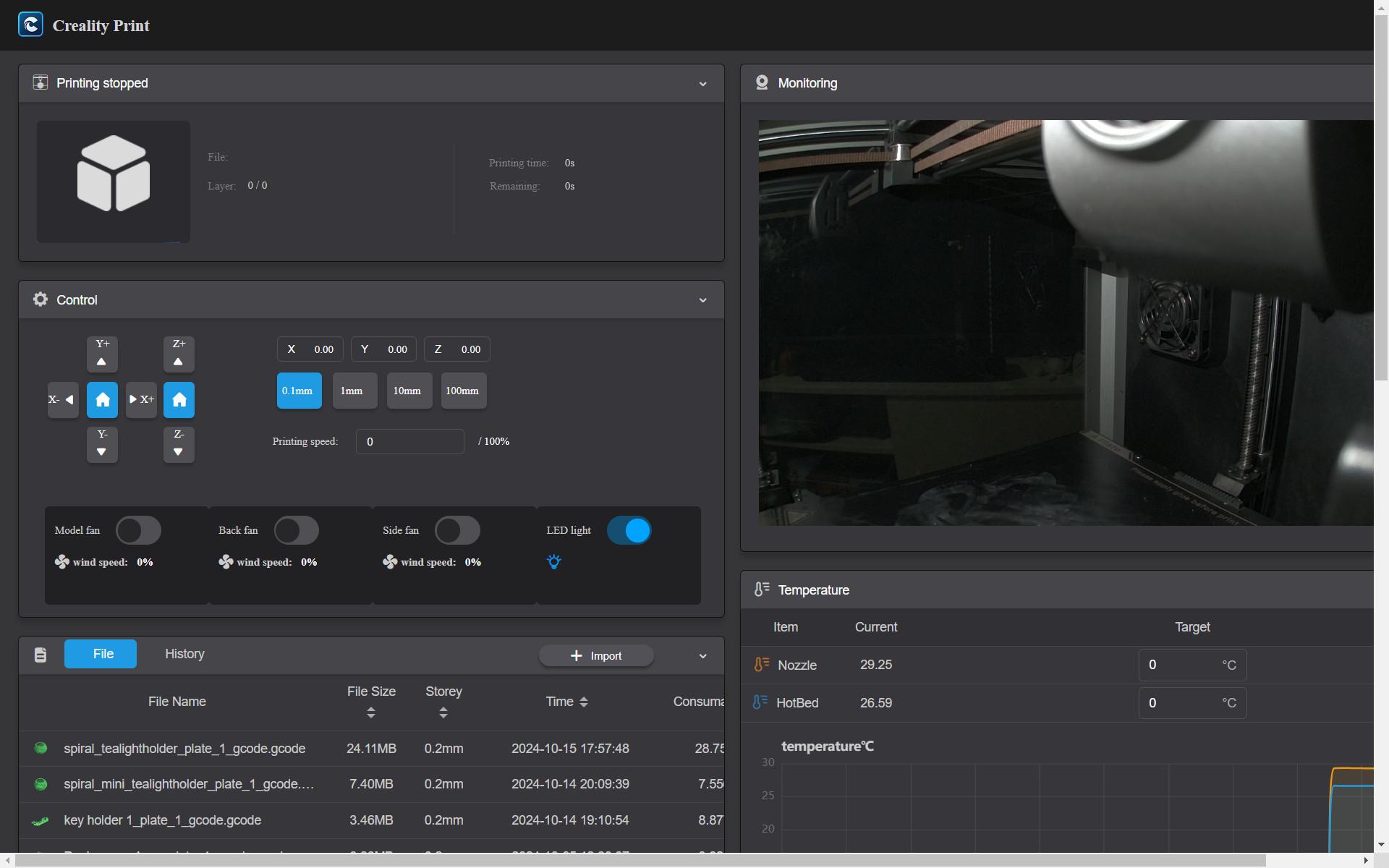Collapse the file list panel chevron

(702, 656)
